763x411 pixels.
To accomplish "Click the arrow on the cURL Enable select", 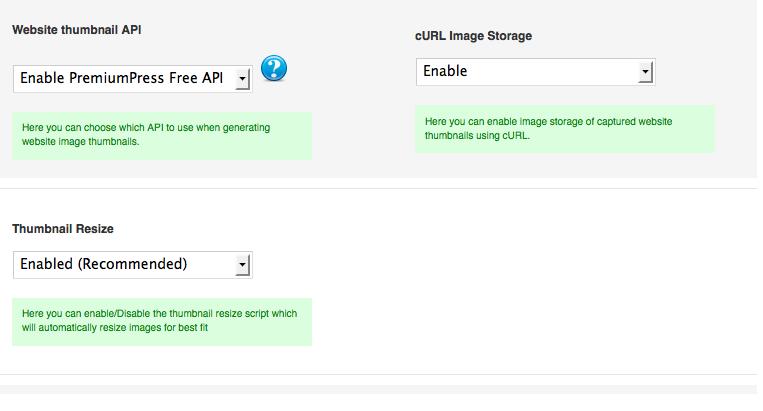I will pos(645,72).
